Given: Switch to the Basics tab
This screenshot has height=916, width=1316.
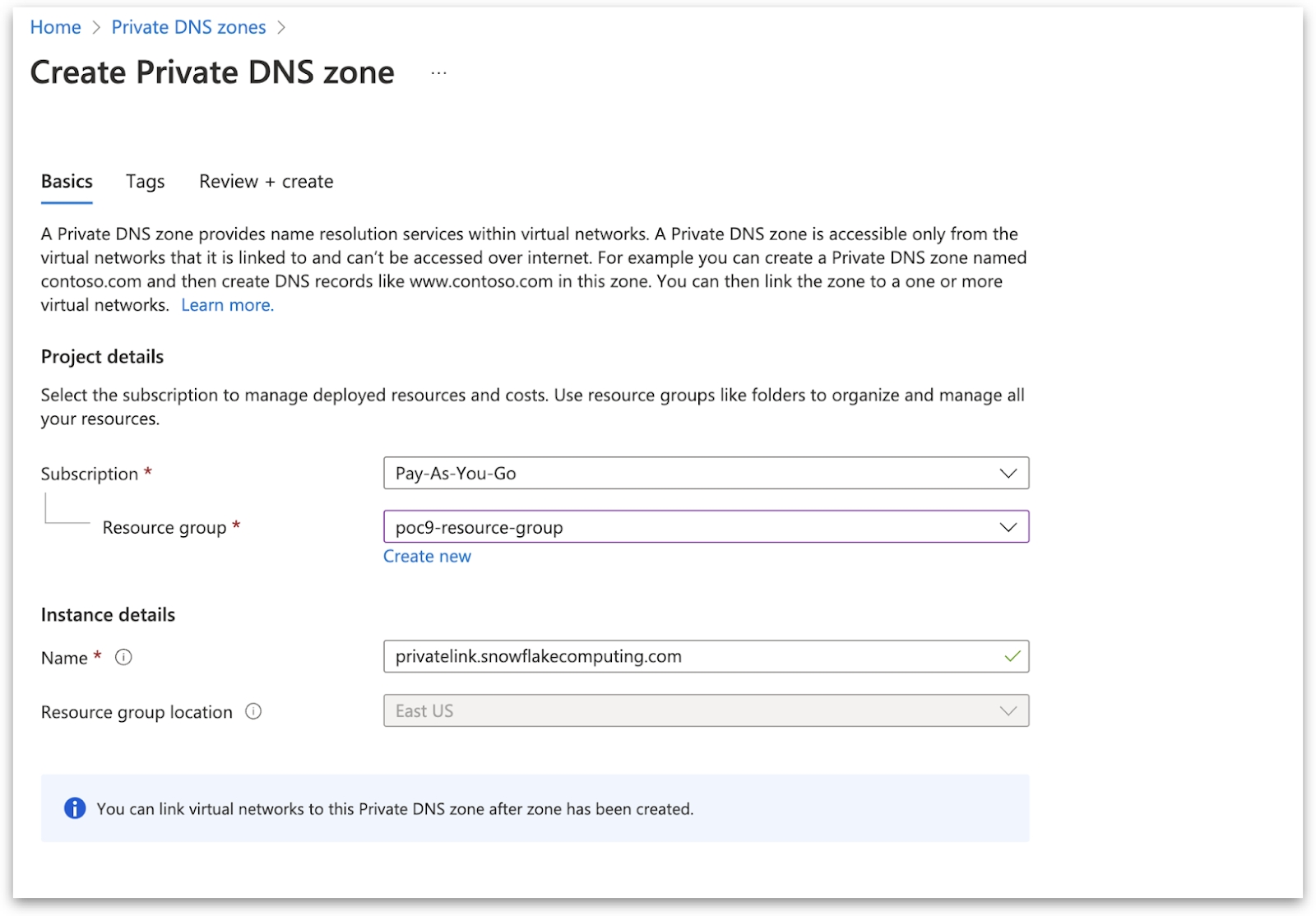Looking at the screenshot, I should click(x=67, y=182).
